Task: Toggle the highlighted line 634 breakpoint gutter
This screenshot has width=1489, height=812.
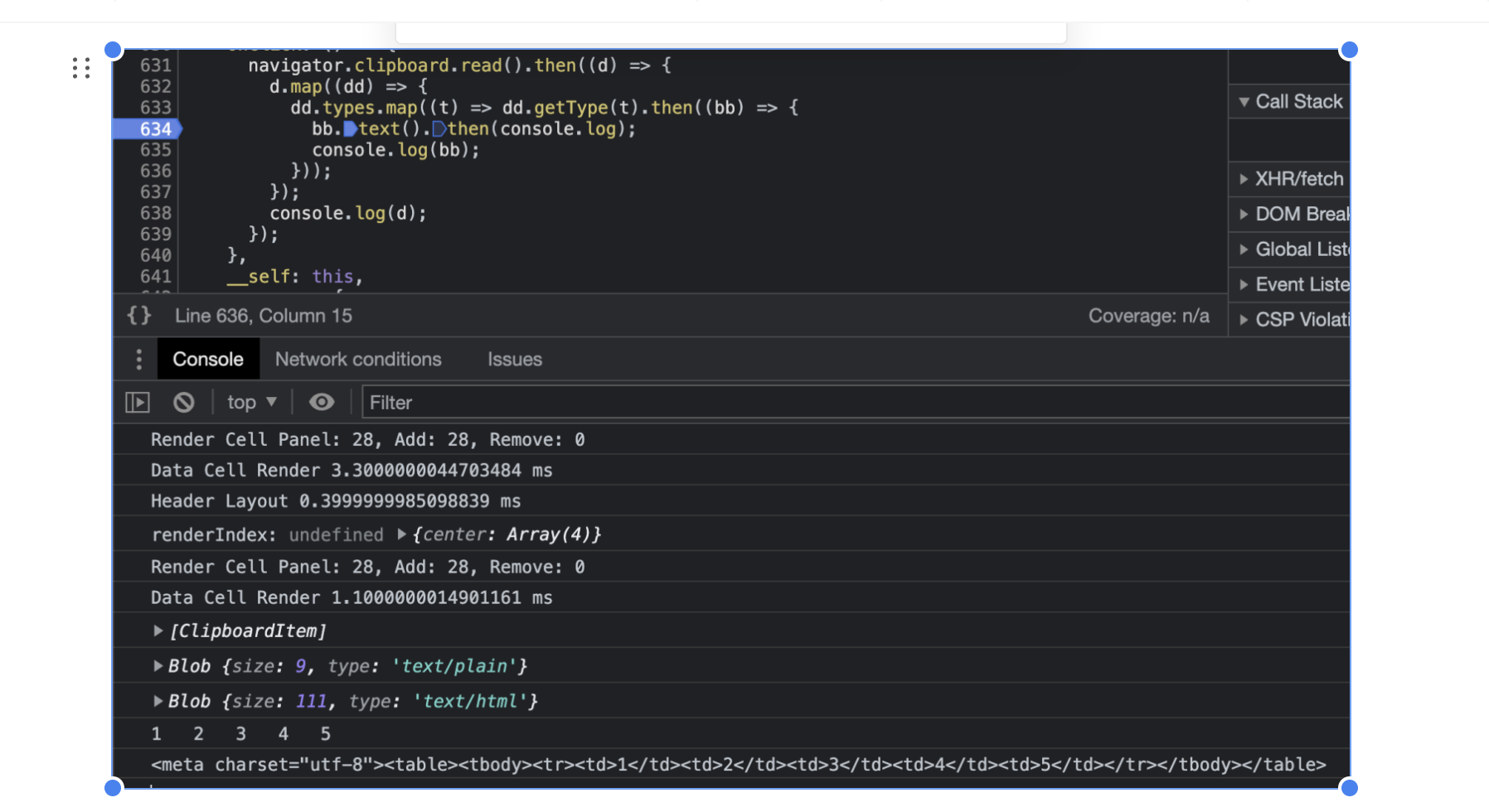Action: tap(153, 128)
